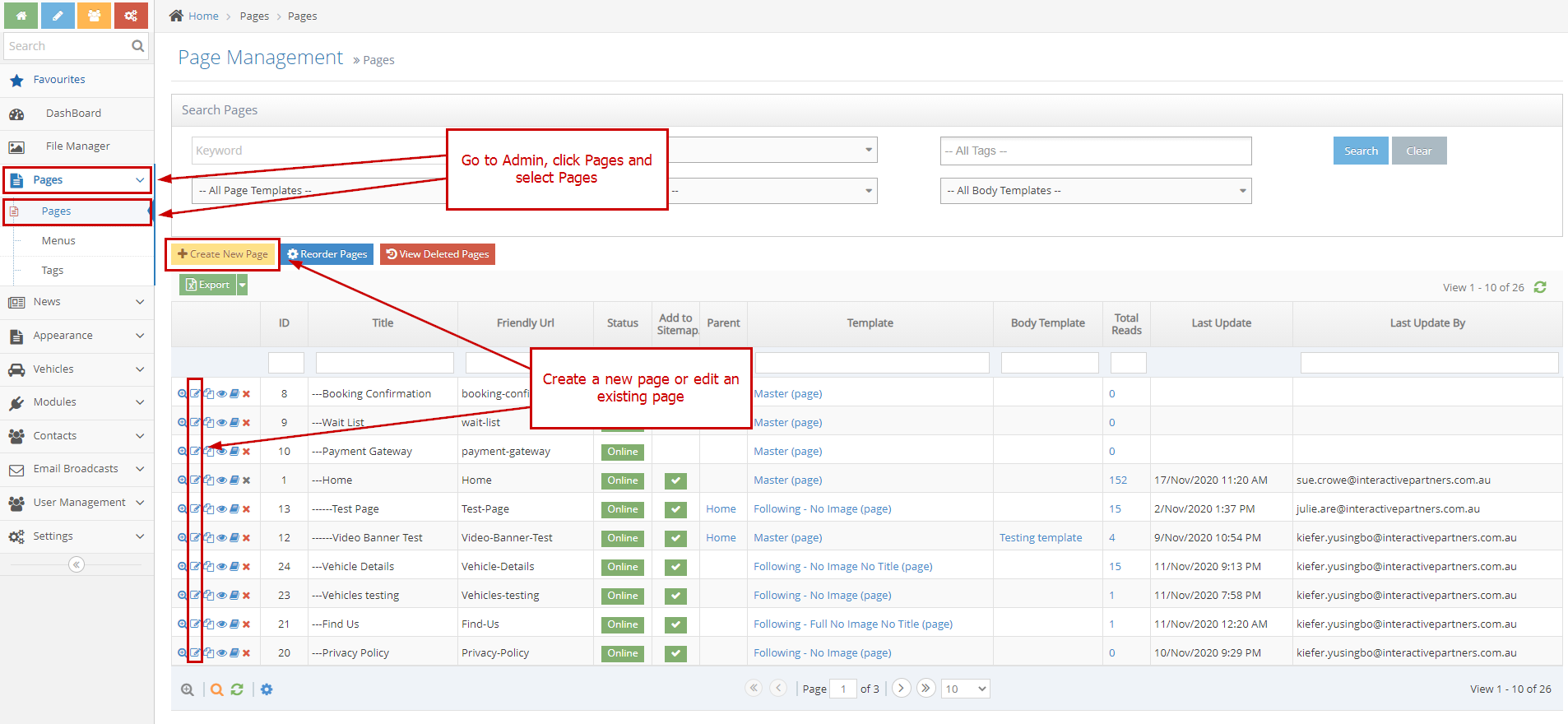Click the copy icon for Find Us row
The height and width of the screenshot is (724, 1568).
209,624
